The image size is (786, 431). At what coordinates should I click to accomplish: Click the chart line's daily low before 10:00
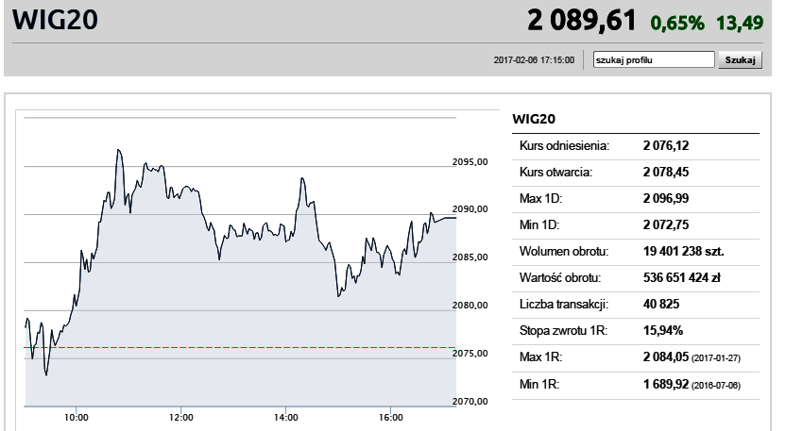pos(46,374)
